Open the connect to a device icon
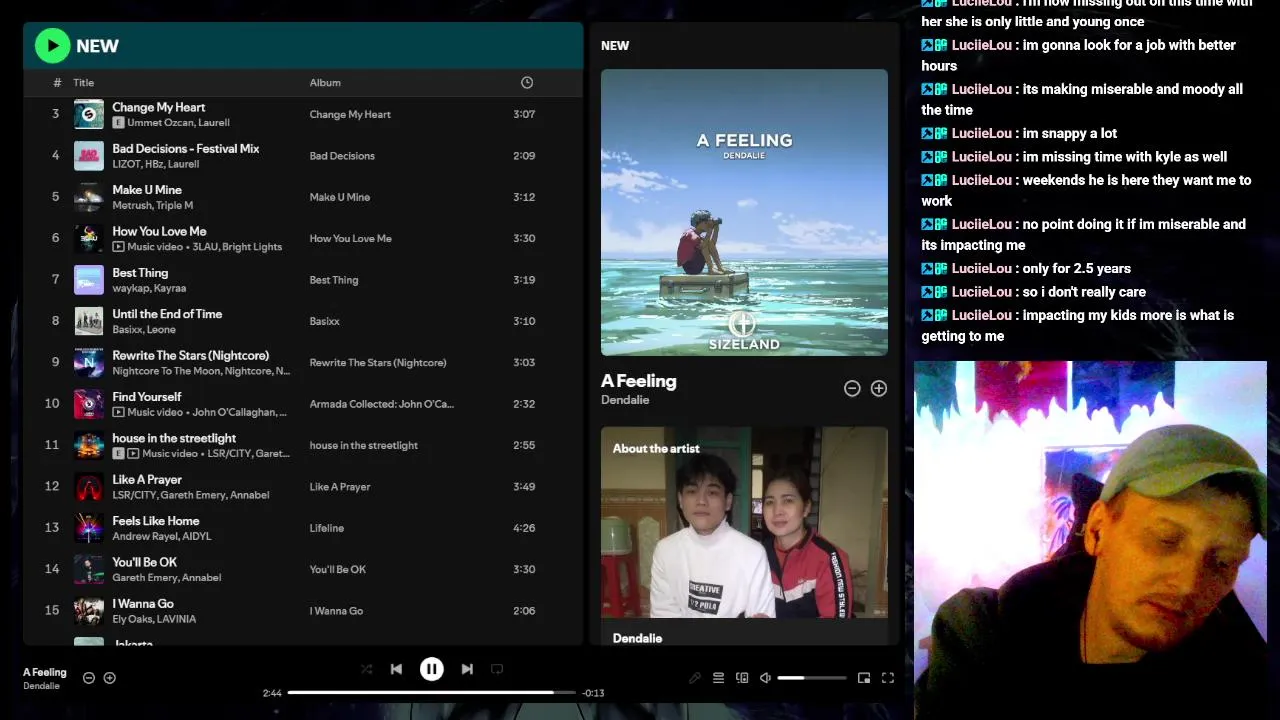 tap(742, 678)
